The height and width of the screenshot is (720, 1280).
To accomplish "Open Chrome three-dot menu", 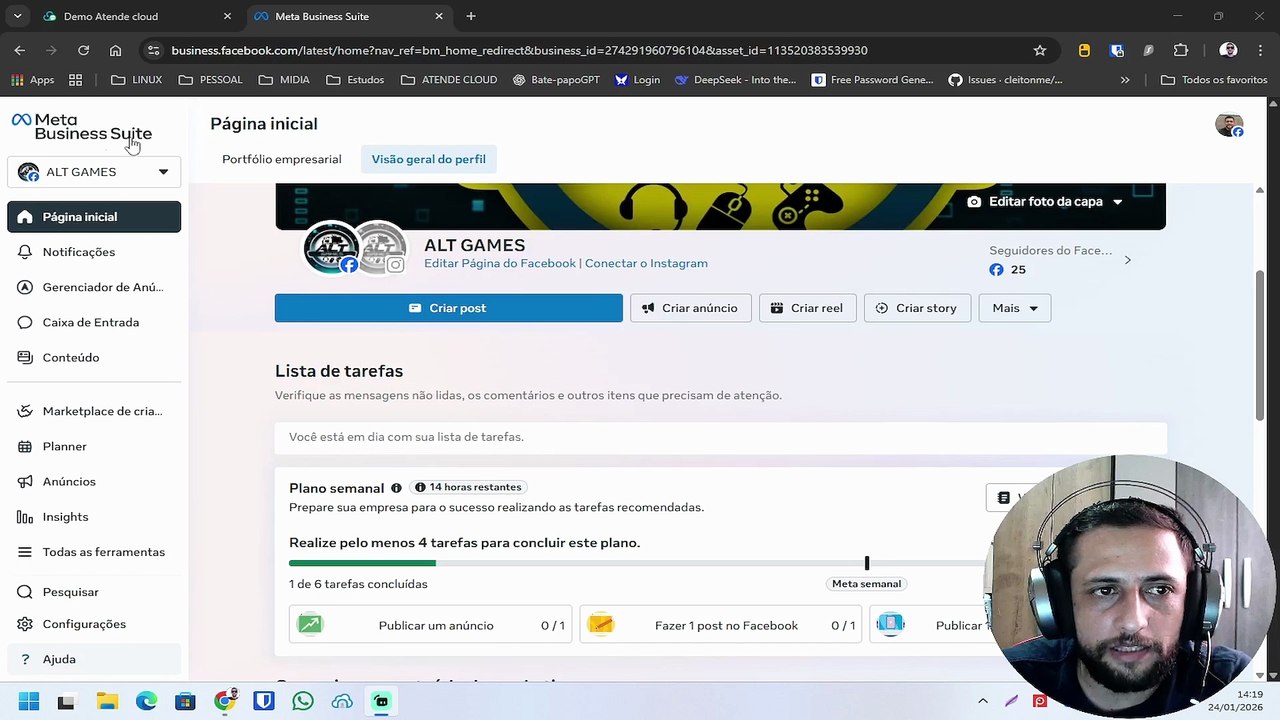I will (1261, 50).
